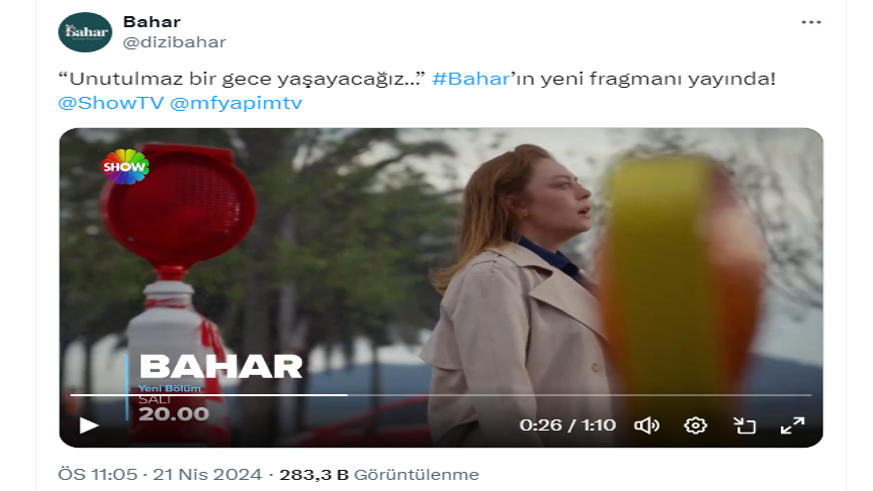This screenshot has width=873, height=491.
Task: Click the Bahar profile avatar
Action: (x=85, y=32)
